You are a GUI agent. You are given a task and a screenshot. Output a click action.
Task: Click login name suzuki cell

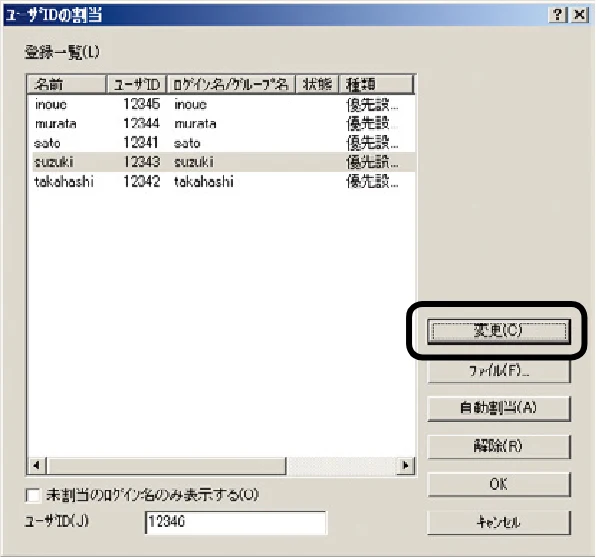pyautogui.click(x=193, y=162)
